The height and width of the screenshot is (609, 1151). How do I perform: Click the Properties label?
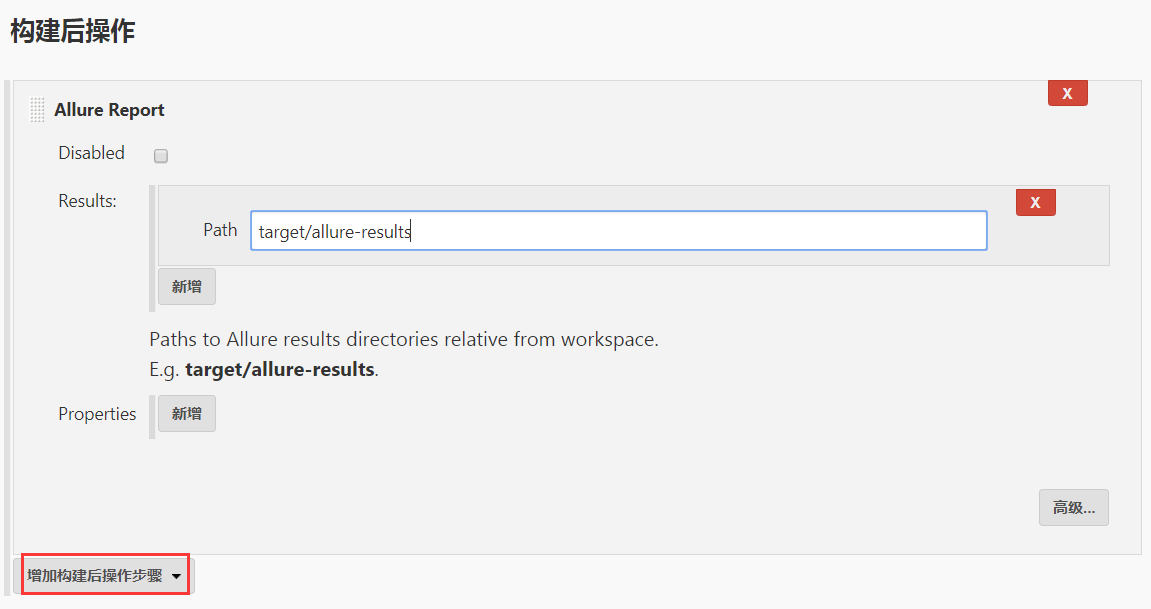[97, 414]
